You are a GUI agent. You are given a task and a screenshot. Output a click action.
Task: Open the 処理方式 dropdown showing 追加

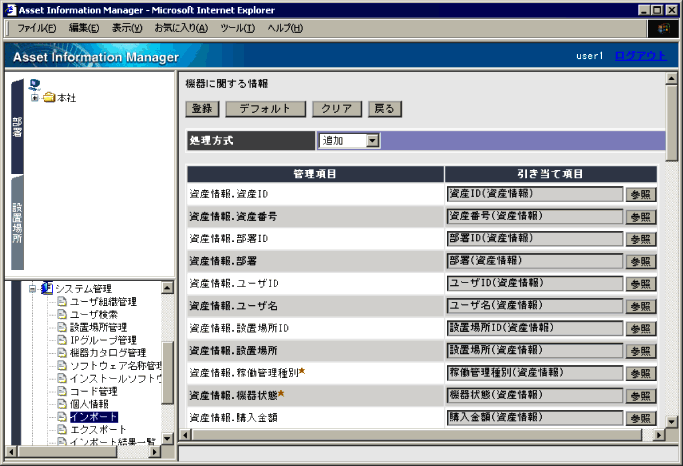click(373, 141)
